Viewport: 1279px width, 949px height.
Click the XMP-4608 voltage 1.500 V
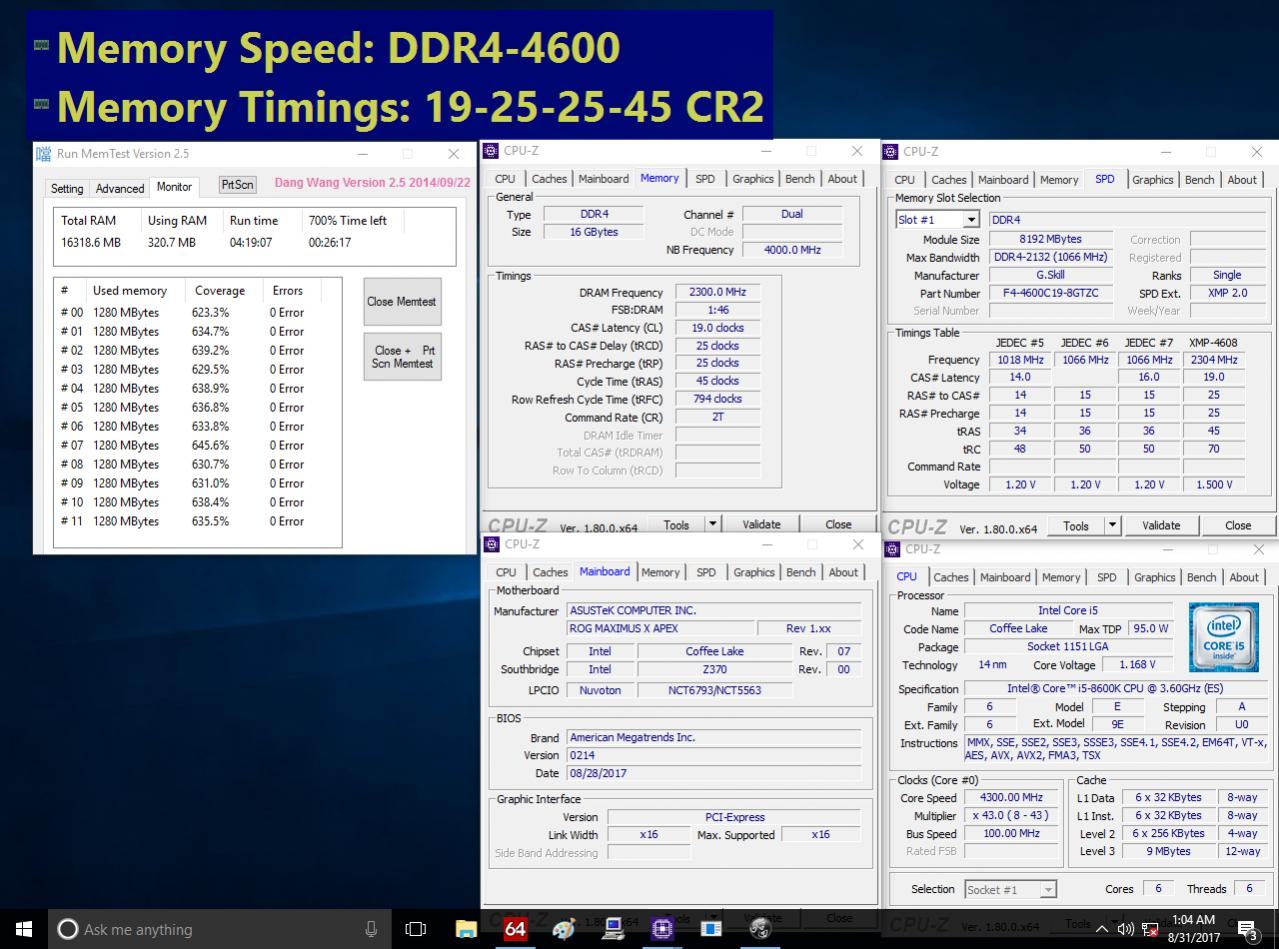pyautogui.click(x=1213, y=484)
